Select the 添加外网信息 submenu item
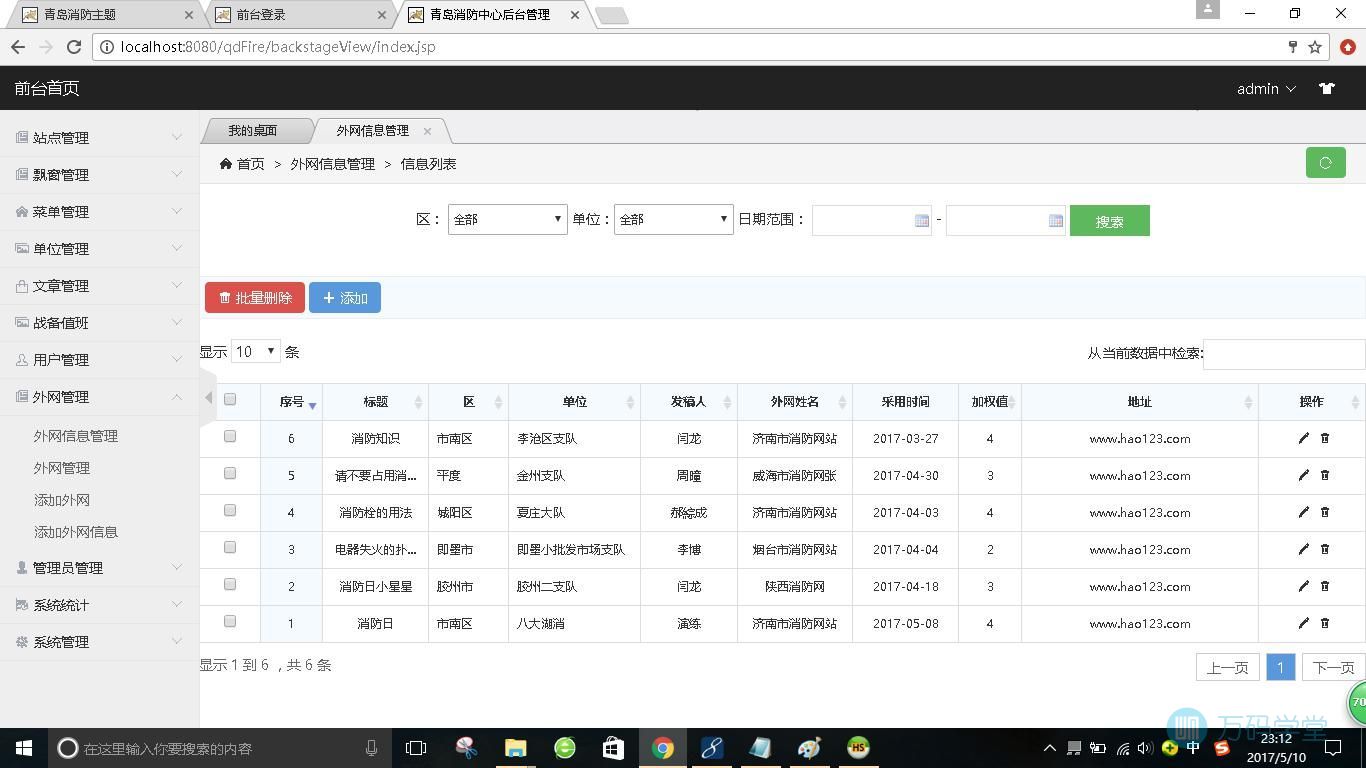The image size is (1366, 768). (76, 532)
